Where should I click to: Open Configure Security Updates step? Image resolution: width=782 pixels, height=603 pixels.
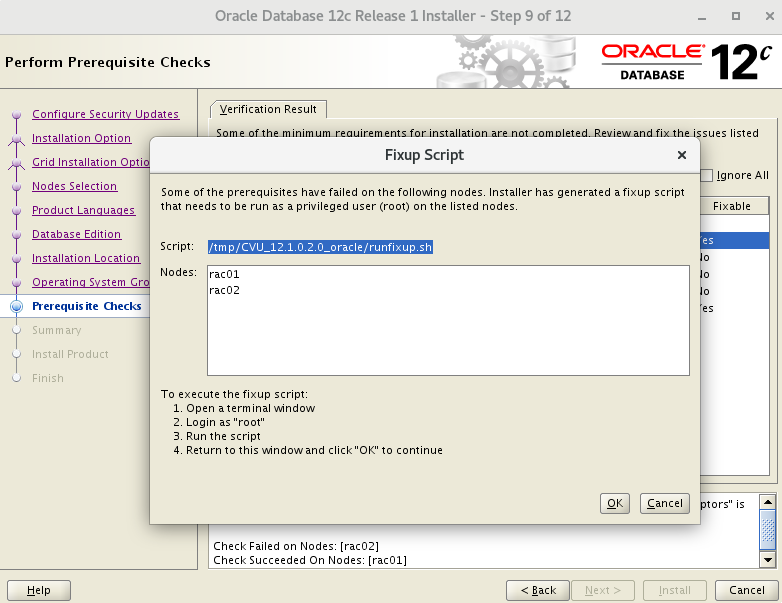click(105, 114)
